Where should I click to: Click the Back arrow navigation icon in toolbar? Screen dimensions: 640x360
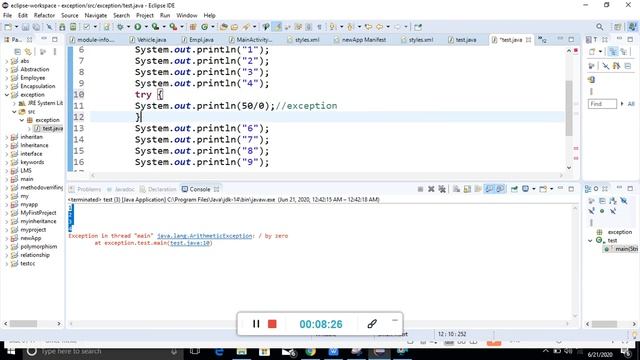pyautogui.click(x=379, y=27)
